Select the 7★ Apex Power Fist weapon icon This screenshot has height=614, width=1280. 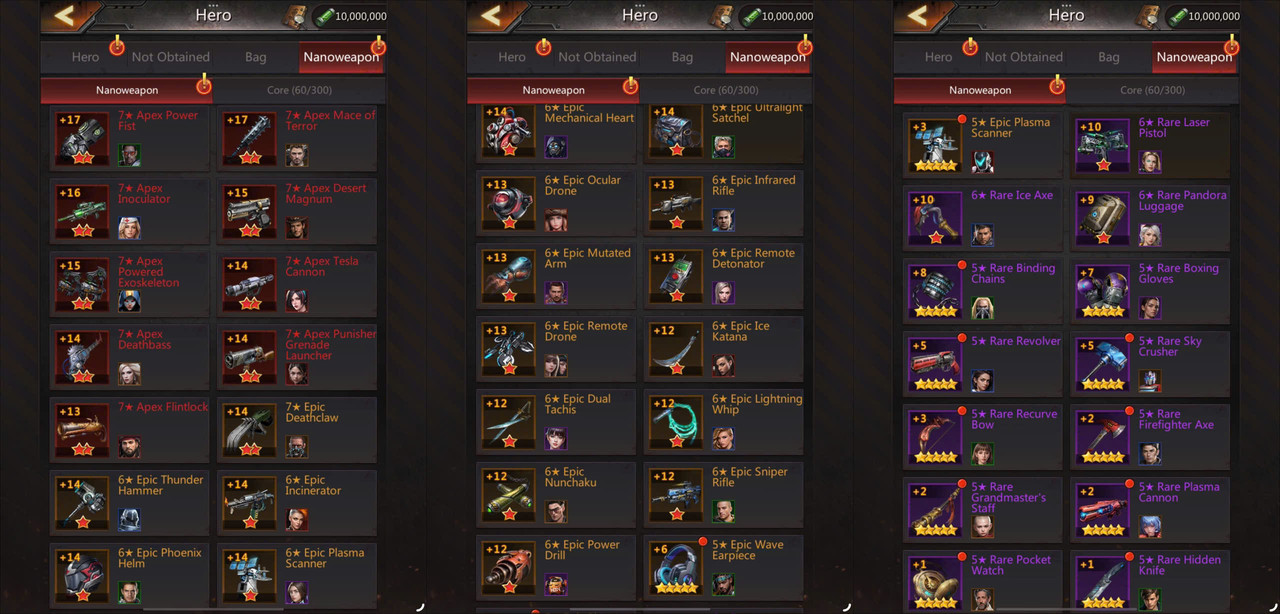tap(82, 138)
